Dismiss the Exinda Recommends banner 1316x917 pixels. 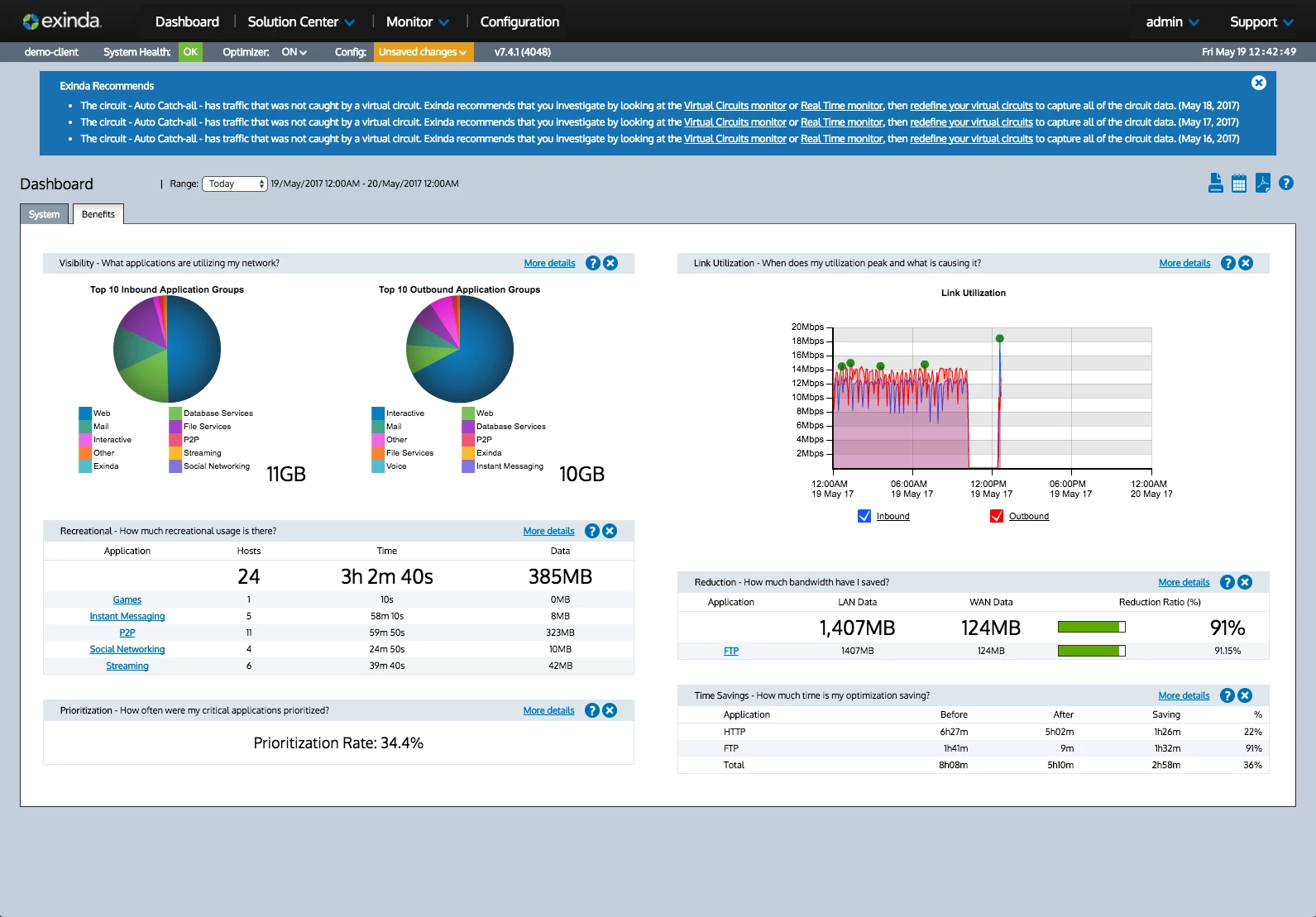[x=1258, y=83]
